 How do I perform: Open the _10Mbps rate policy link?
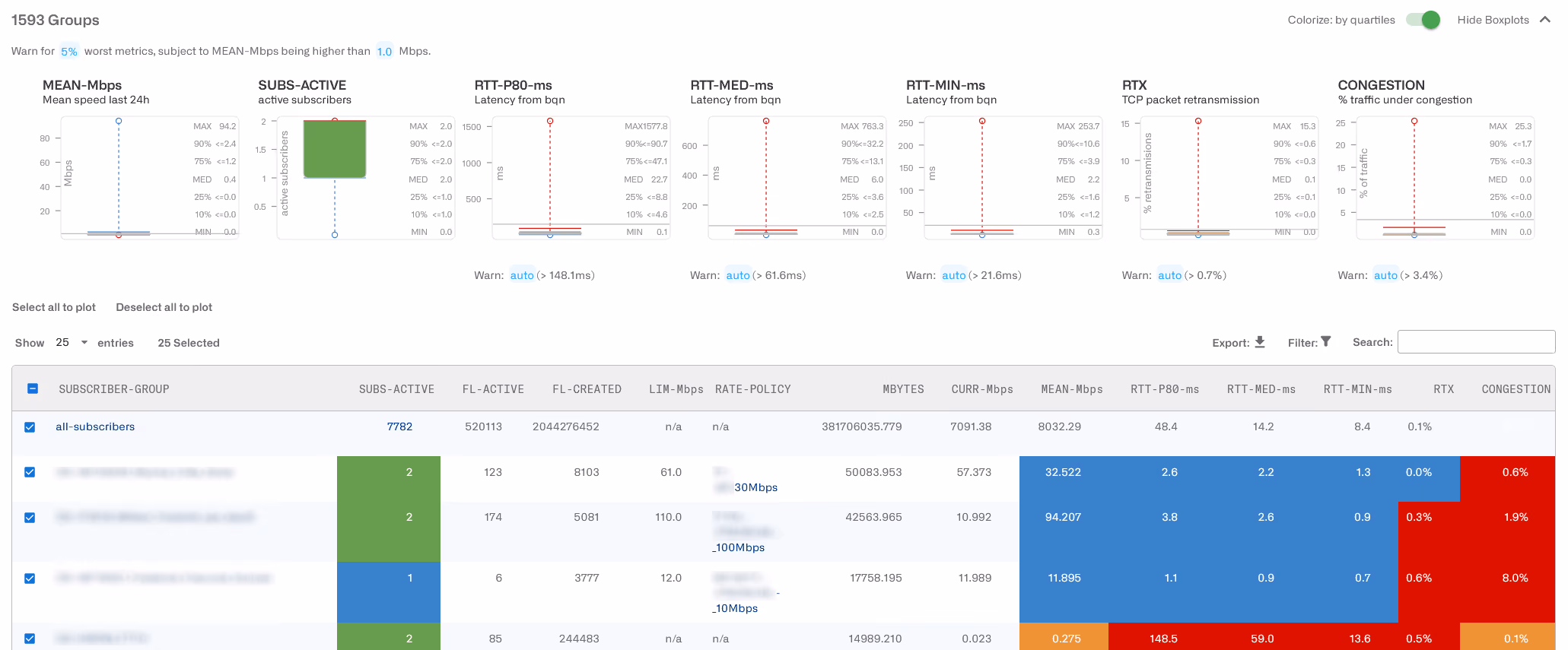click(735, 608)
